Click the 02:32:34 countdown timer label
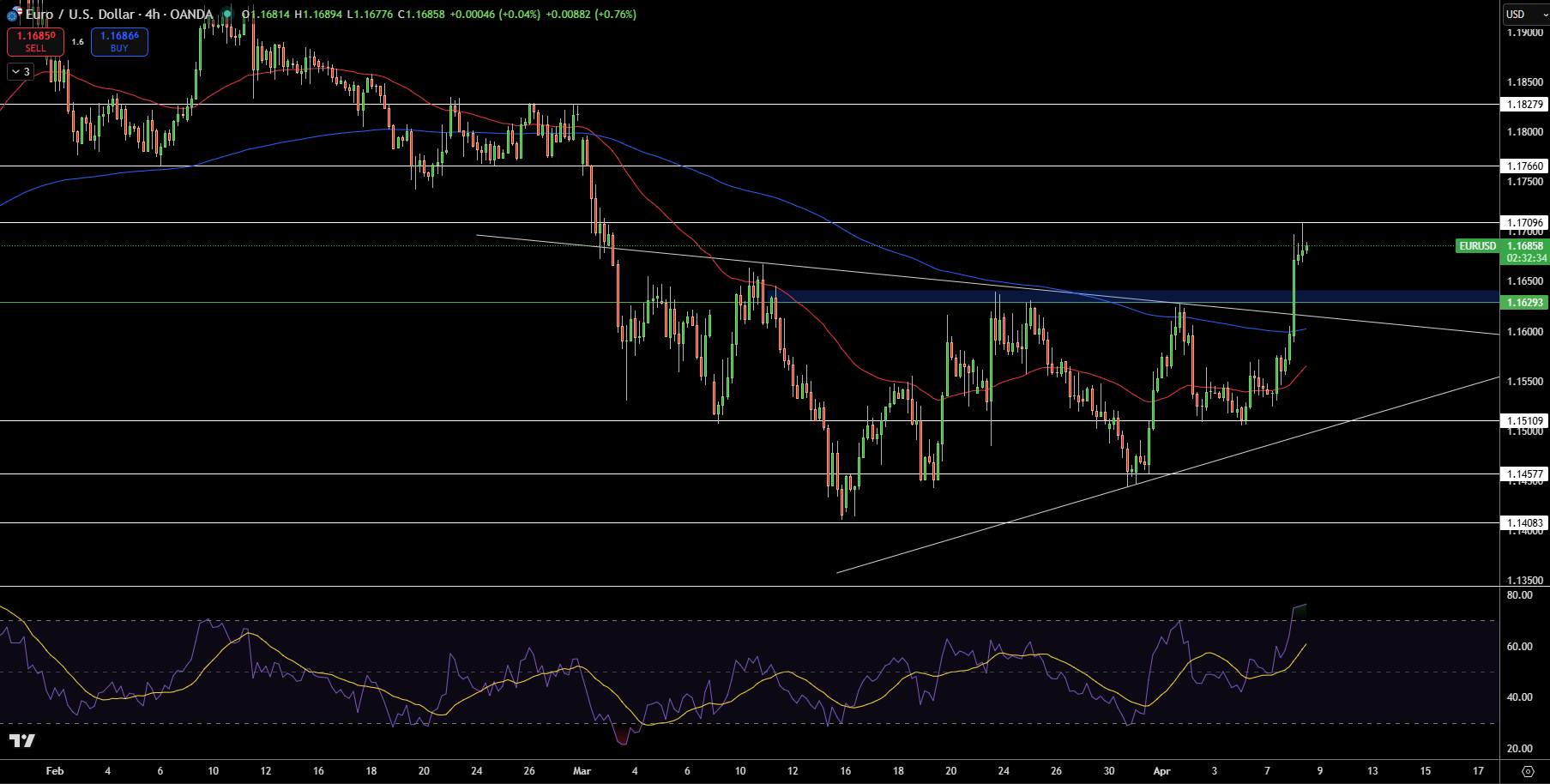This screenshot has width=1550, height=784. (1527, 258)
